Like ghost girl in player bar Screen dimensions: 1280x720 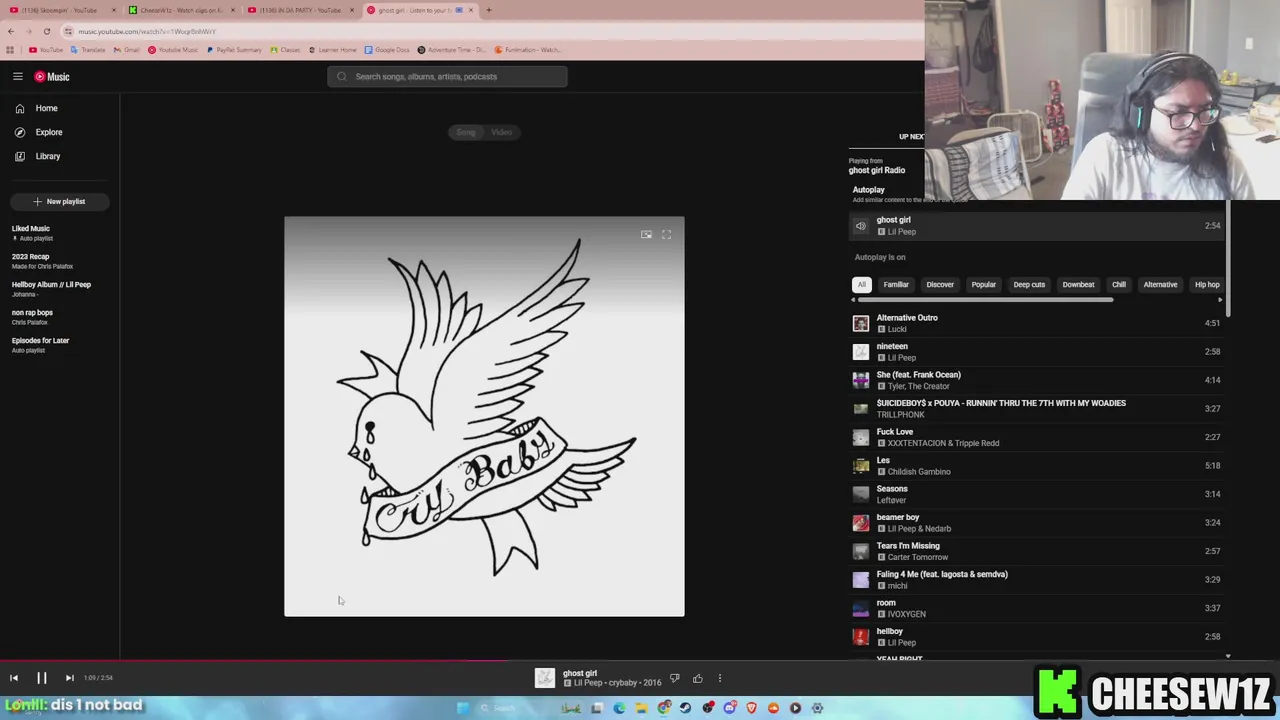pos(698,679)
